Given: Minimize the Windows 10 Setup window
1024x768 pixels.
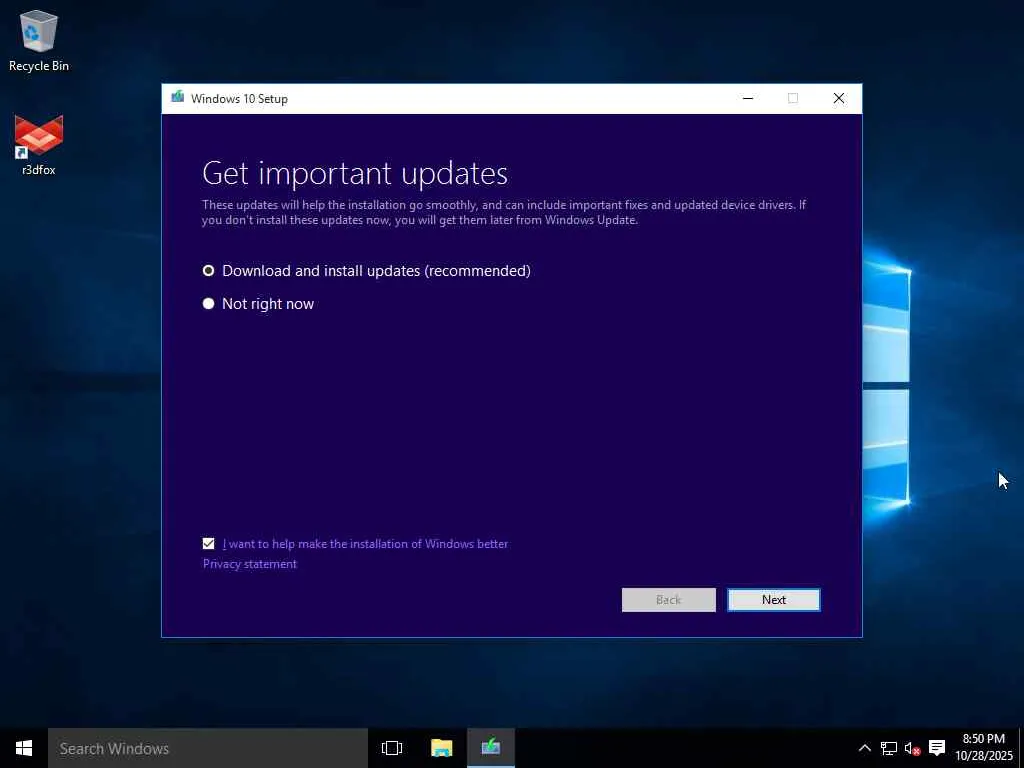Looking at the screenshot, I should coord(748,98).
